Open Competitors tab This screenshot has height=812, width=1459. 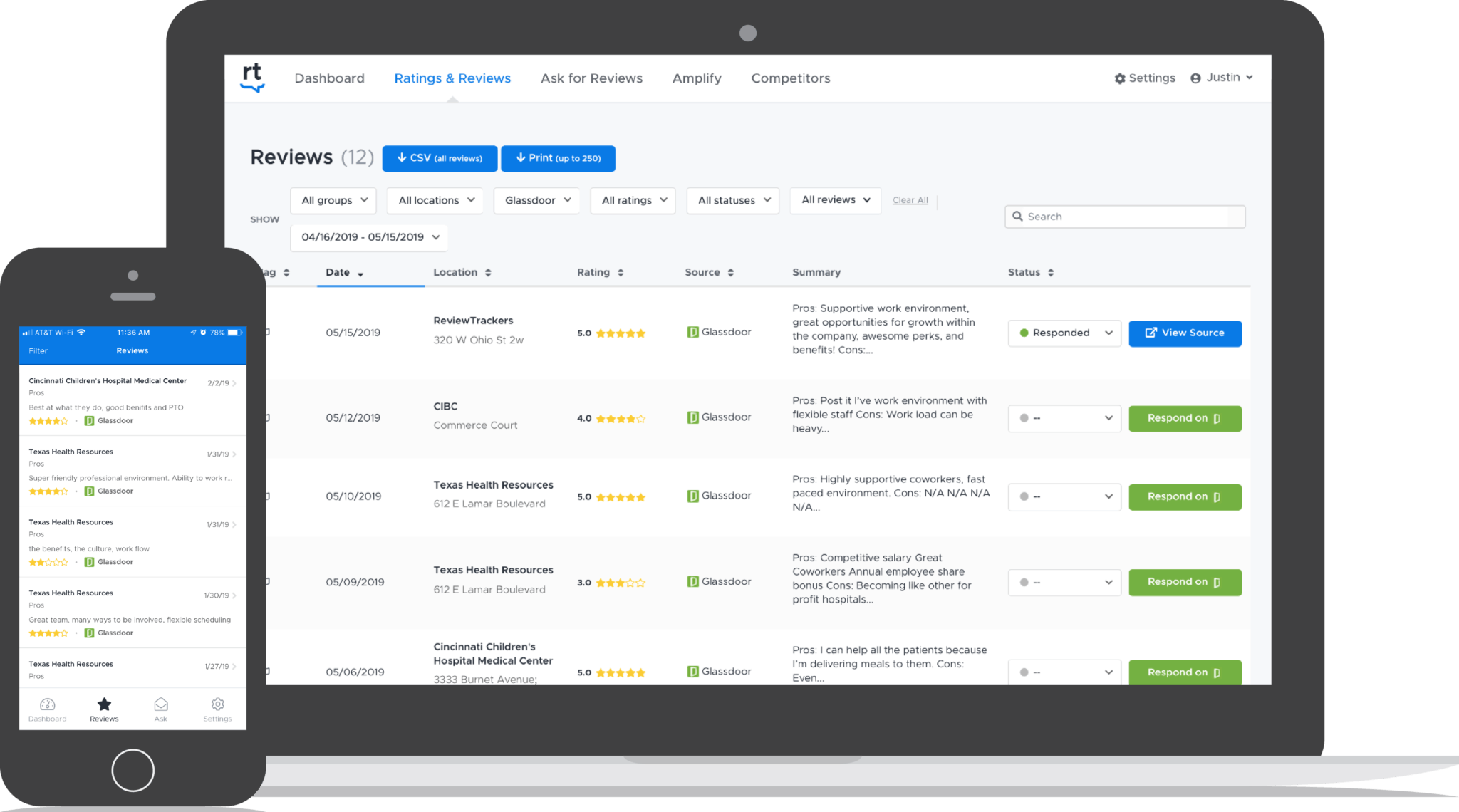791,78
